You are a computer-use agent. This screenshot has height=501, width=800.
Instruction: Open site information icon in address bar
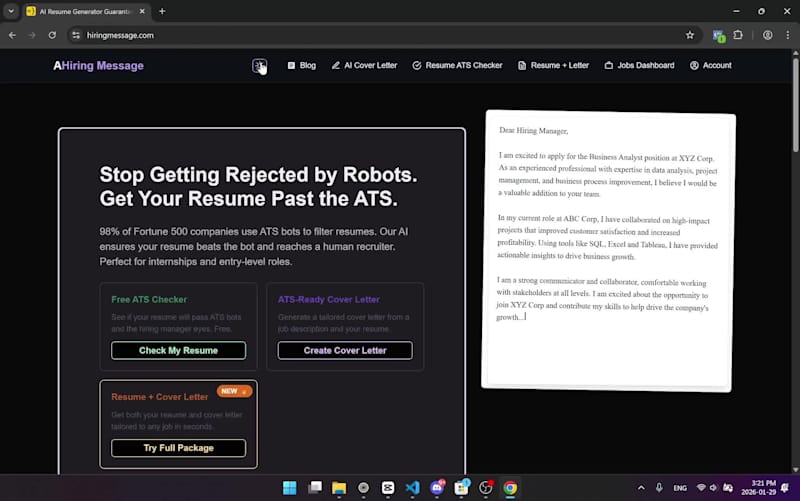tap(76, 35)
